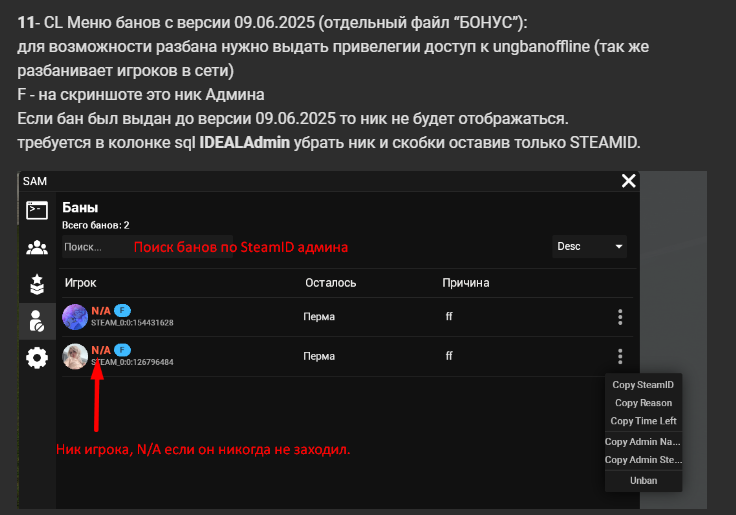Select Copy Admin Name menu entry
The width and height of the screenshot is (736, 515).
pos(643,442)
